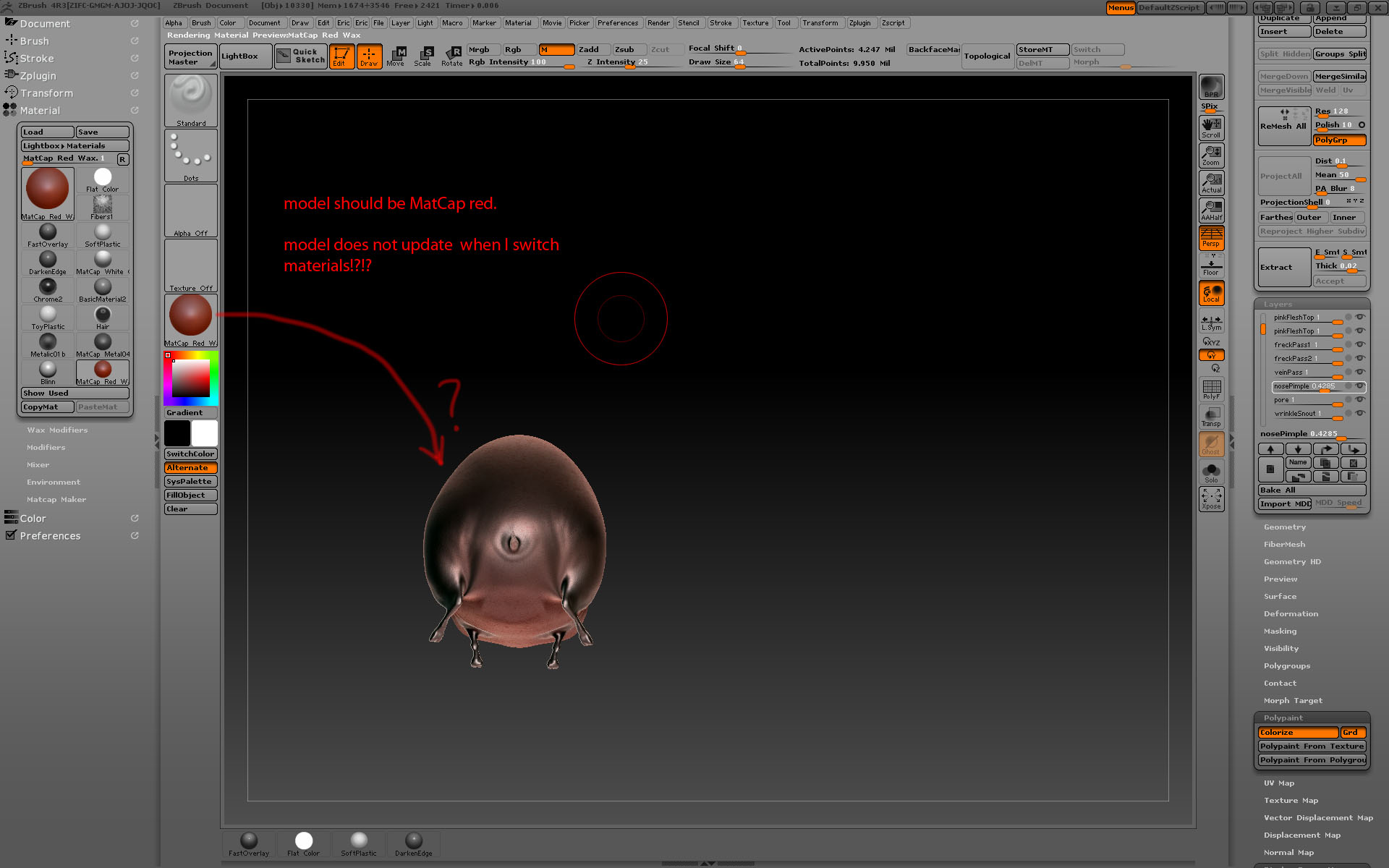Screen dimensions: 1389x868
Task: Open the Standard brush selector
Action: click(x=191, y=101)
